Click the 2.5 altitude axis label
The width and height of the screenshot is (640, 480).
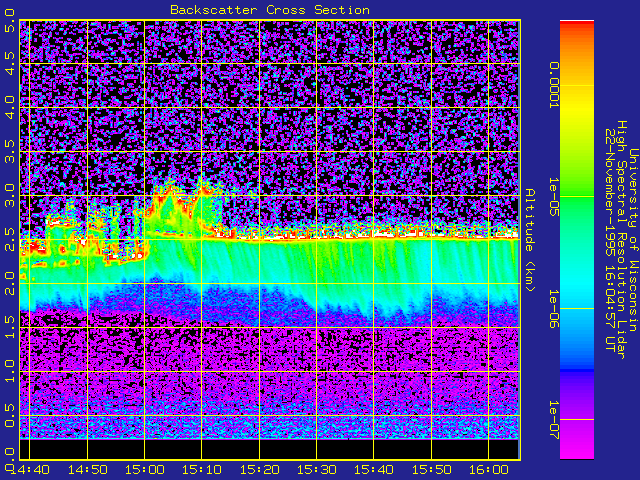pyautogui.click(x=9, y=240)
